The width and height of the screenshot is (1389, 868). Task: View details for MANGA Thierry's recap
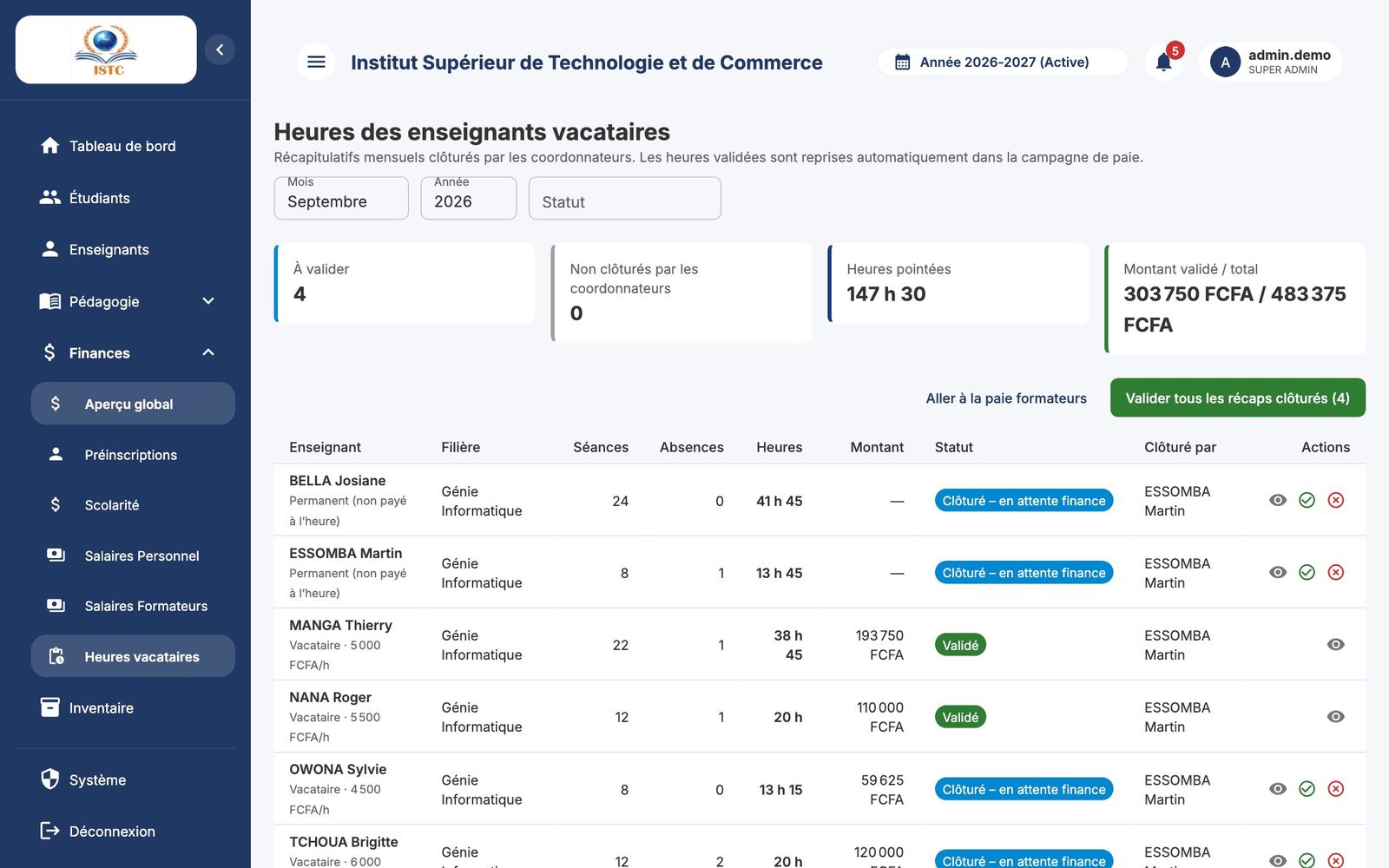pos(1336,644)
